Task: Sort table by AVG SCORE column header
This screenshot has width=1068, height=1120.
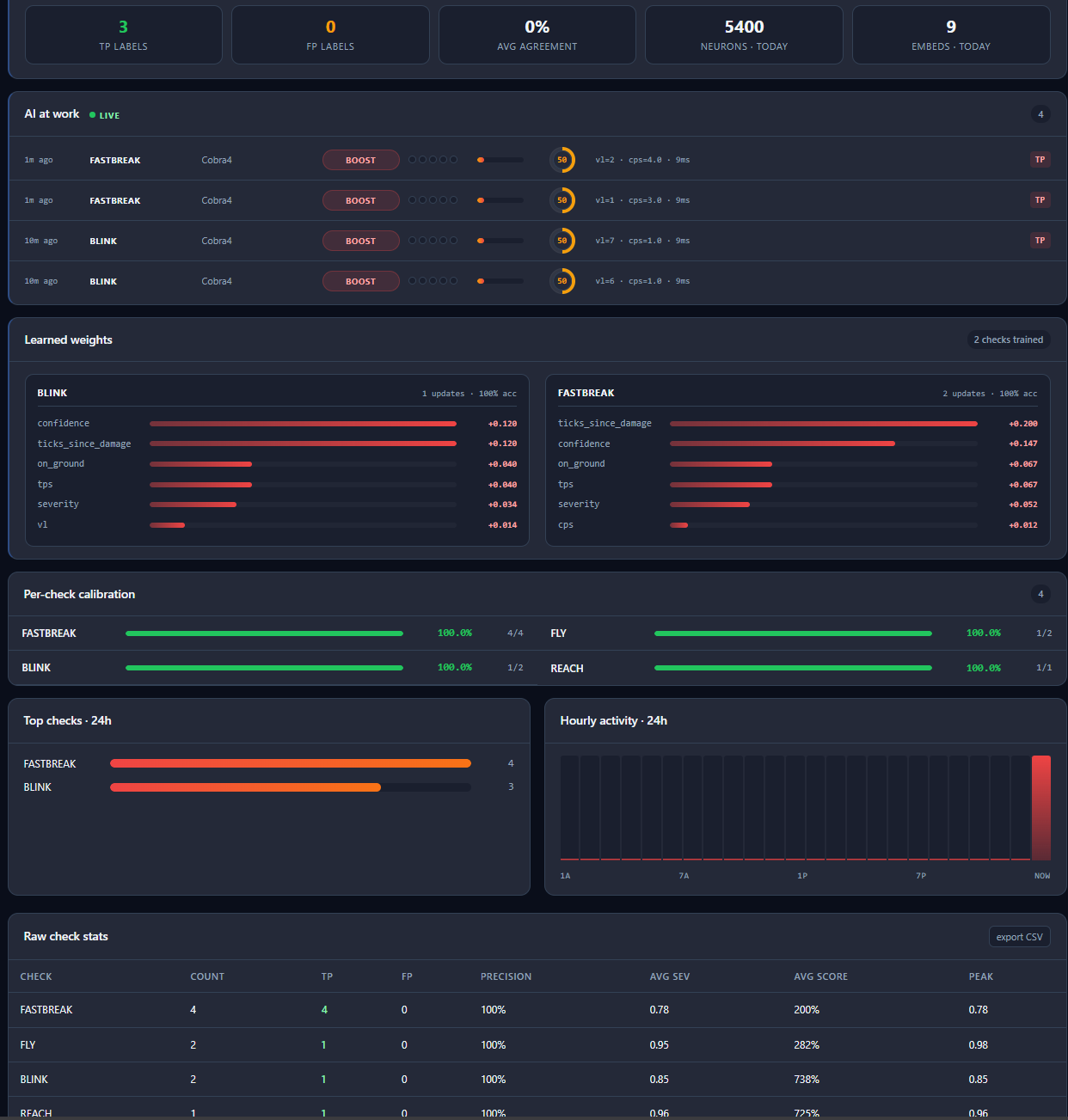Action: pos(820,976)
